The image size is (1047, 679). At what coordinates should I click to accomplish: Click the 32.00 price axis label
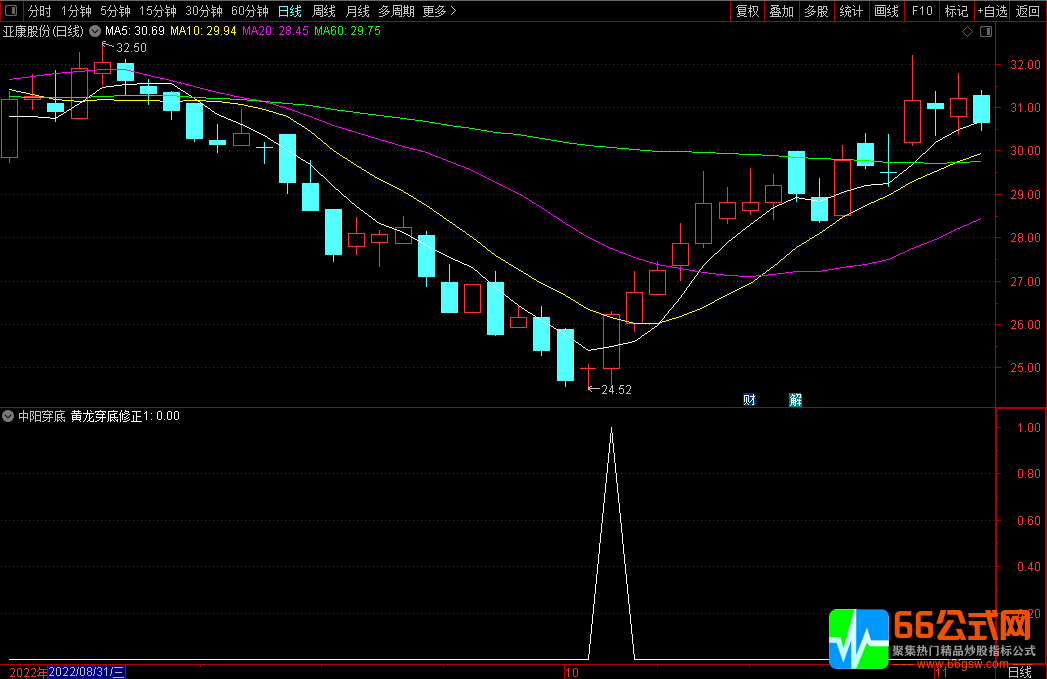(x=1025, y=65)
